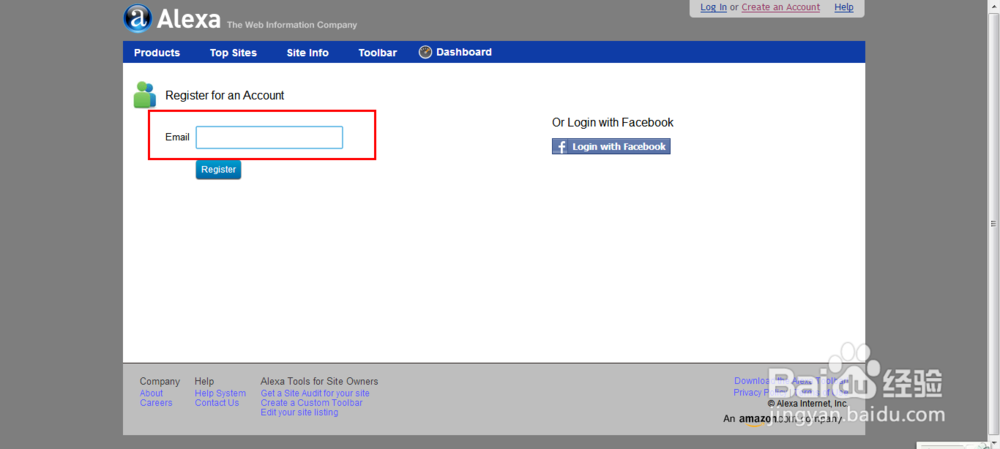Click the Log In link
This screenshot has width=1000, height=449.
point(714,8)
